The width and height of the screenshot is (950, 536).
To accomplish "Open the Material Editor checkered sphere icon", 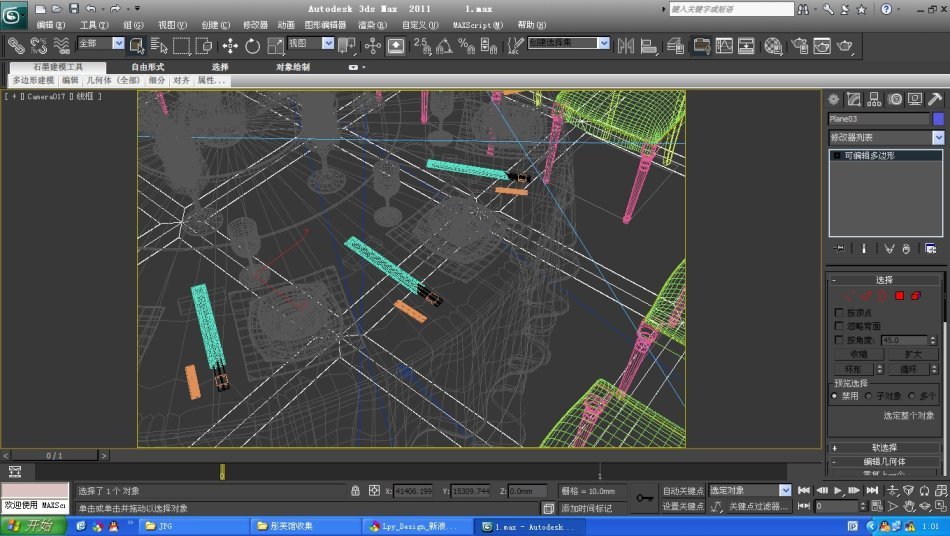I will tap(773, 45).
